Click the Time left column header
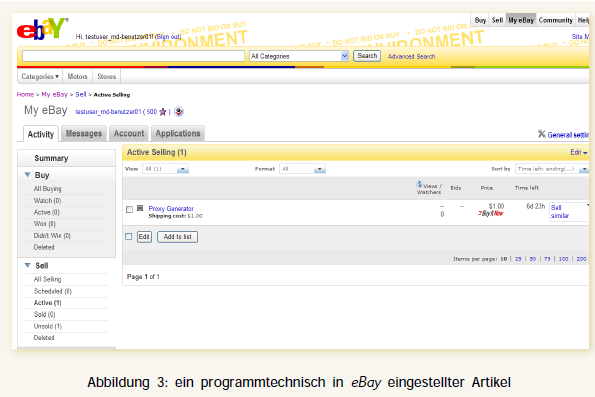This screenshot has width=595, height=397. pyautogui.click(x=527, y=187)
